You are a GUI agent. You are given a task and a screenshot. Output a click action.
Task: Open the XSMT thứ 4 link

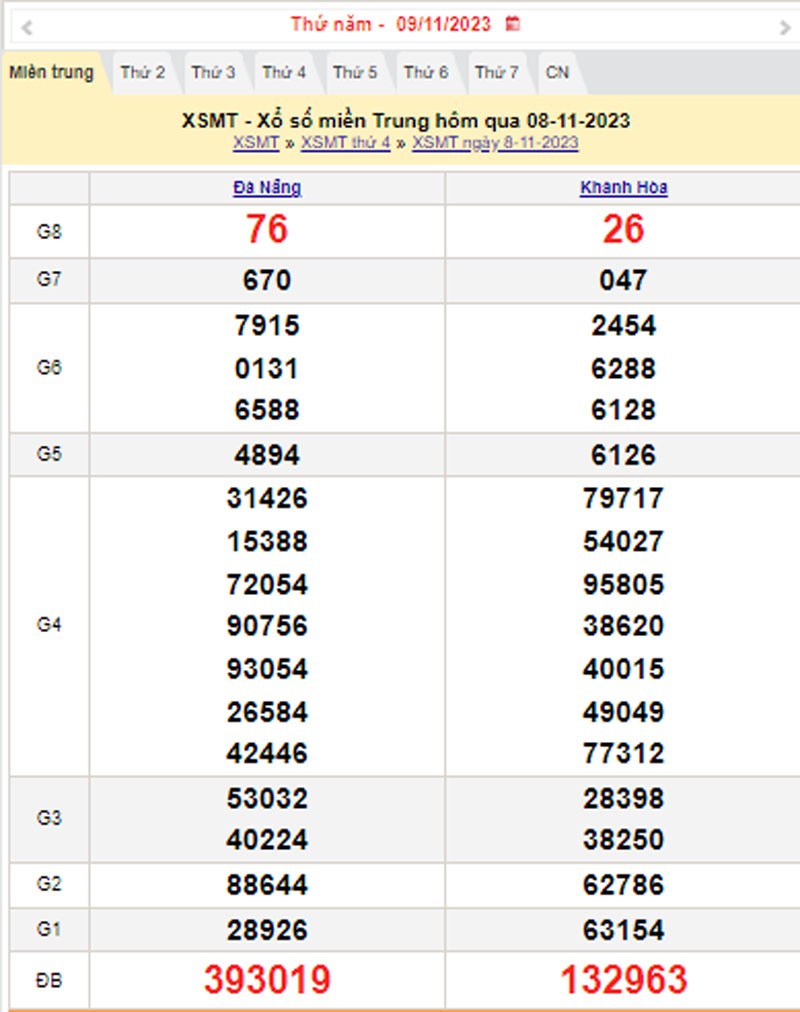tap(346, 143)
